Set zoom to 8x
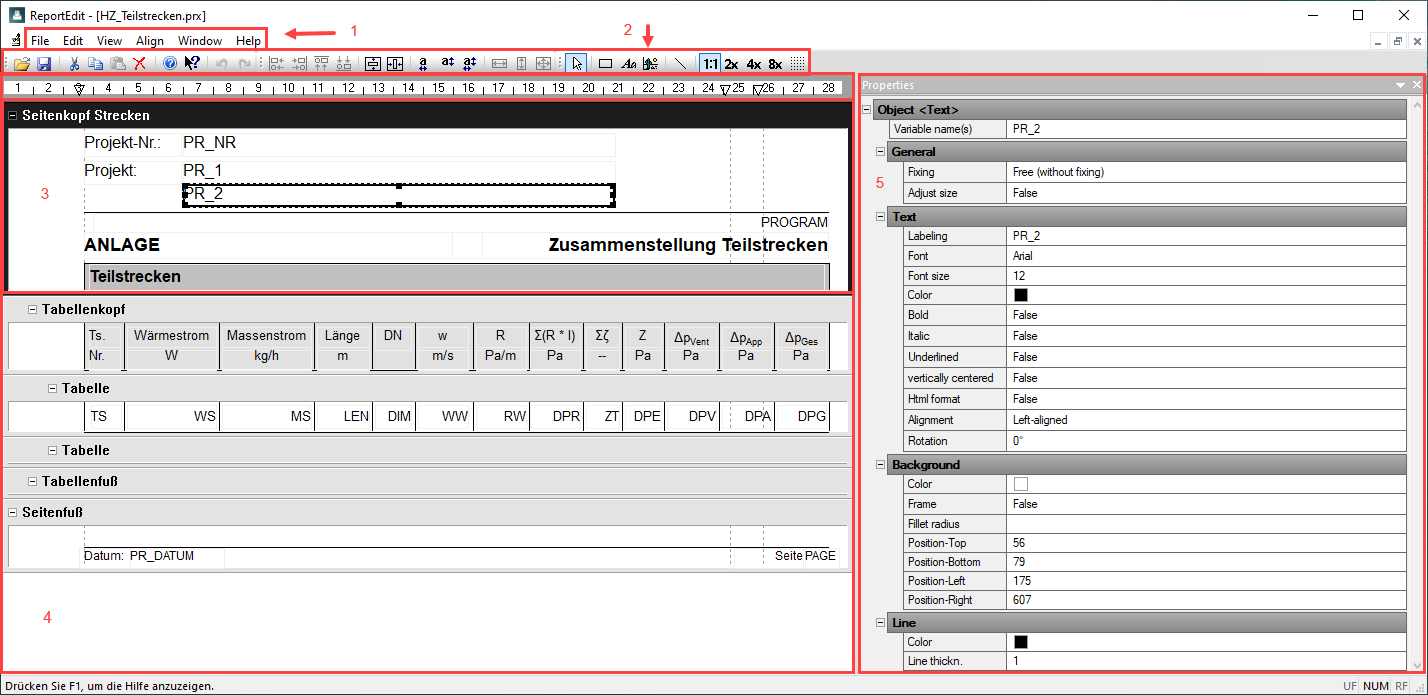The width and height of the screenshot is (1428, 695). click(776, 63)
